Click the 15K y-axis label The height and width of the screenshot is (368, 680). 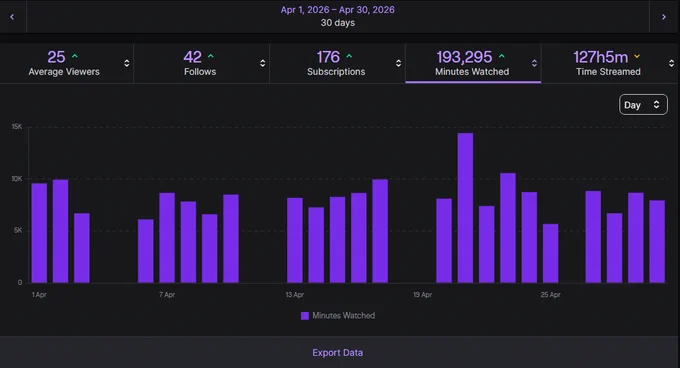17,127
